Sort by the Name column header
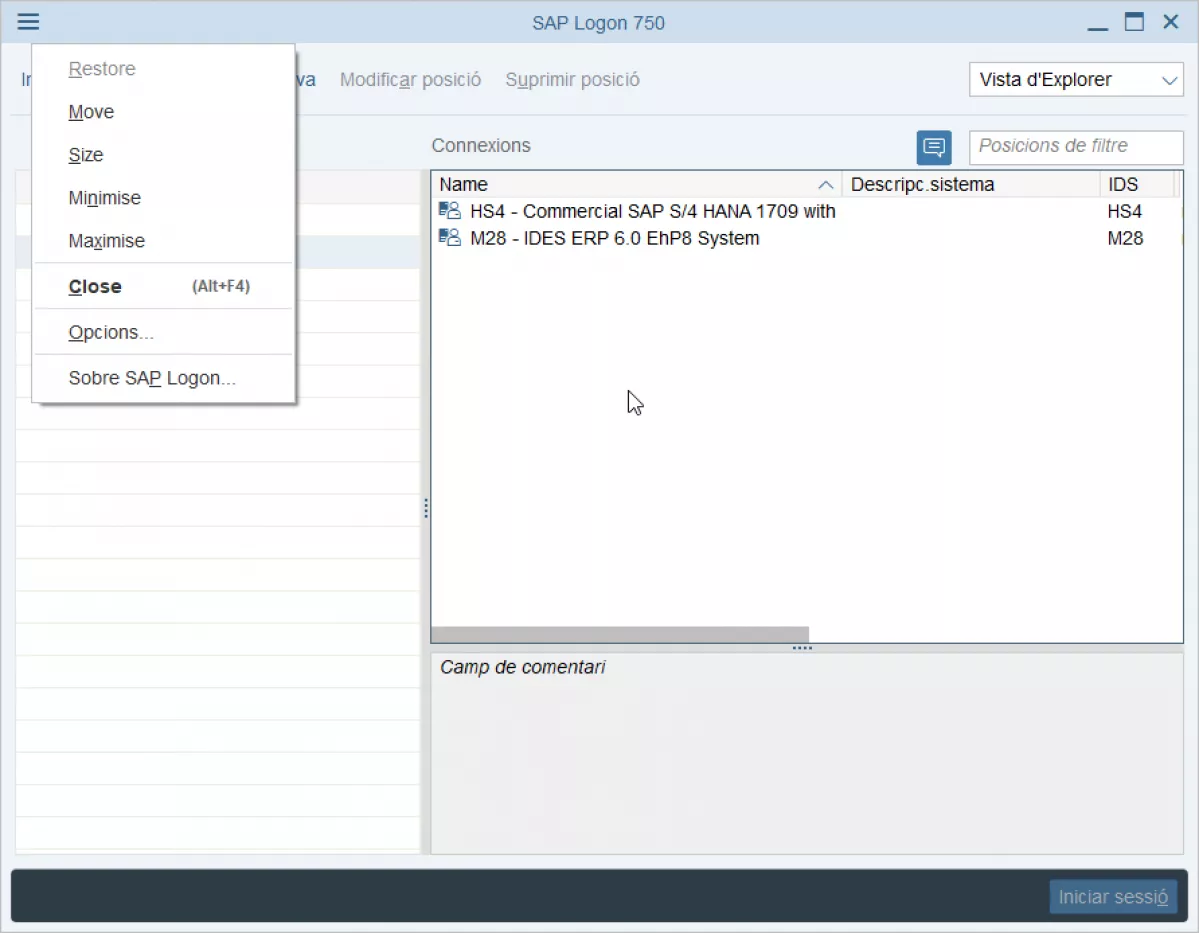Image resolution: width=1199 pixels, height=933 pixels. tap(636, 184)
